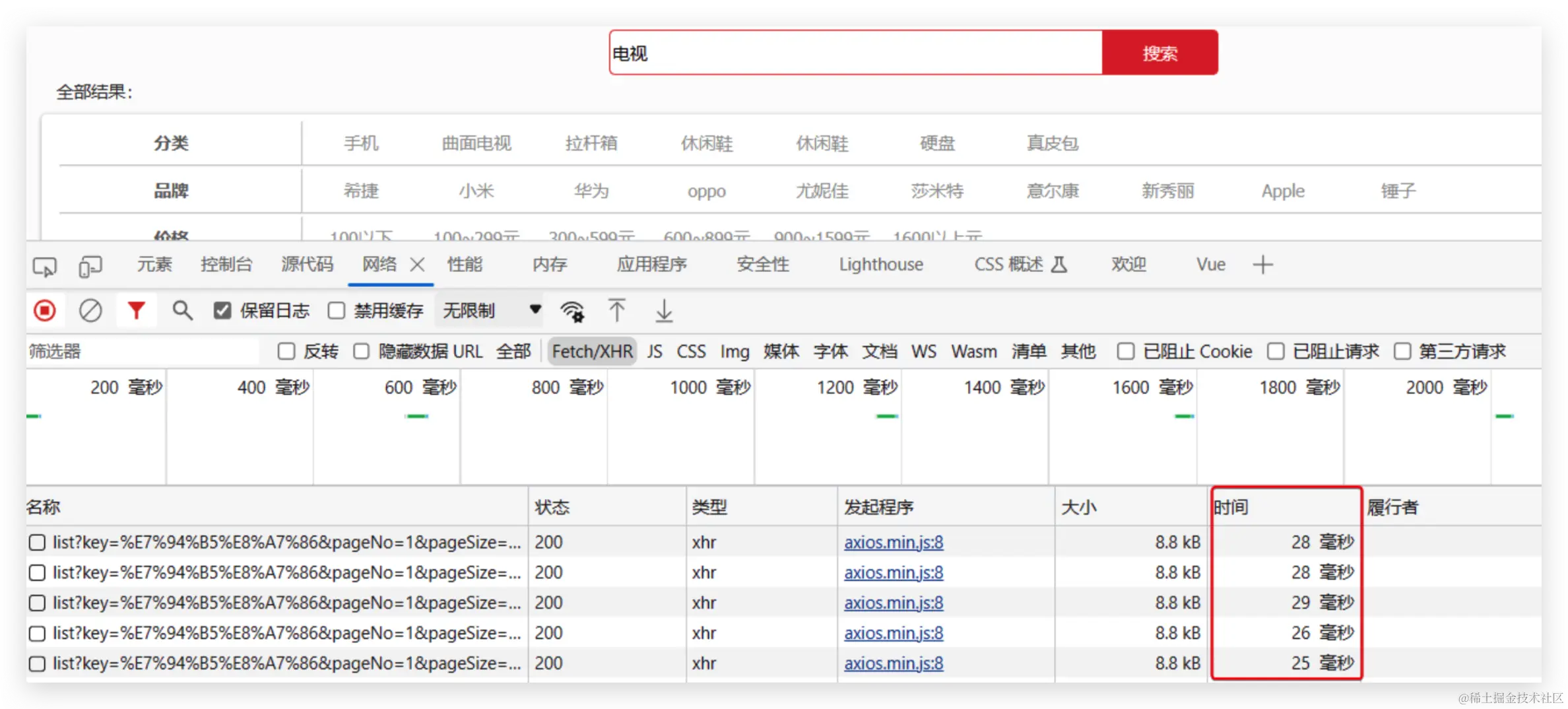Go to the 安全性 tab
1568x709 pixels.
pyautogui.click(x=763, y=265)
